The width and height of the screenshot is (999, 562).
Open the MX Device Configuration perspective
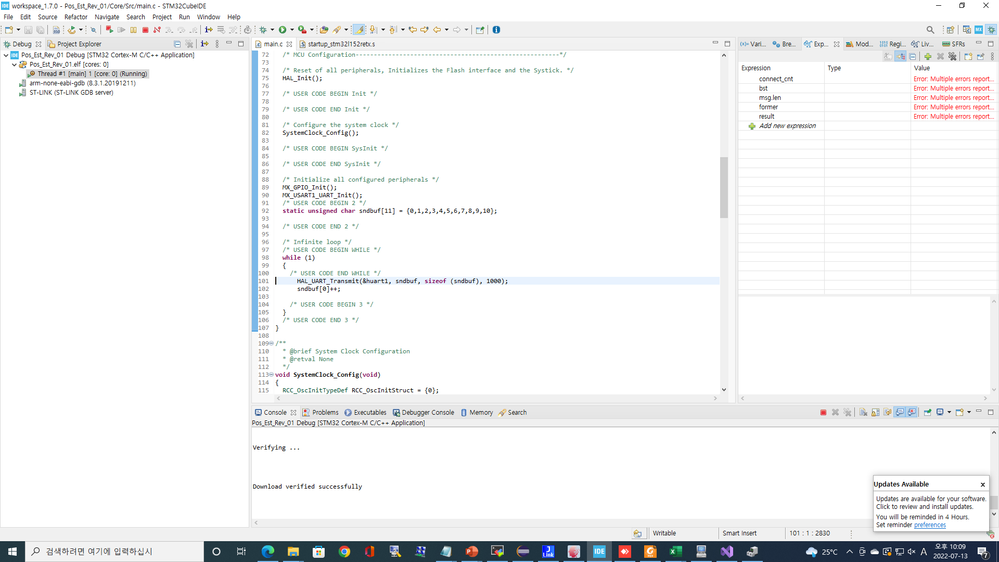pos(979,30)
